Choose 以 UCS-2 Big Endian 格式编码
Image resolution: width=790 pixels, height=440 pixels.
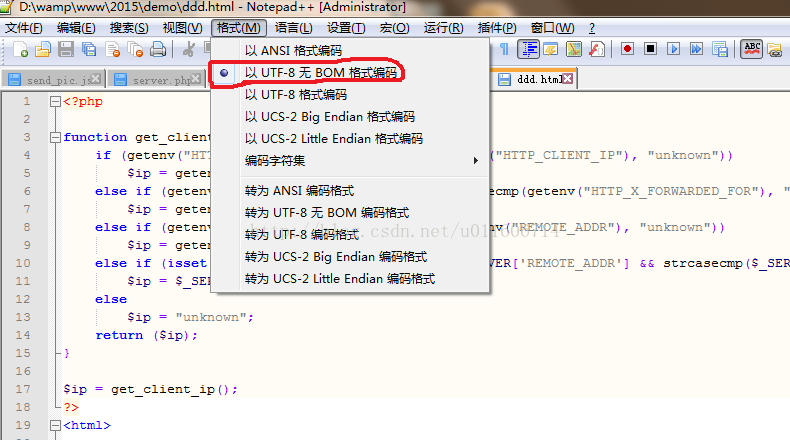pos(350,117)
